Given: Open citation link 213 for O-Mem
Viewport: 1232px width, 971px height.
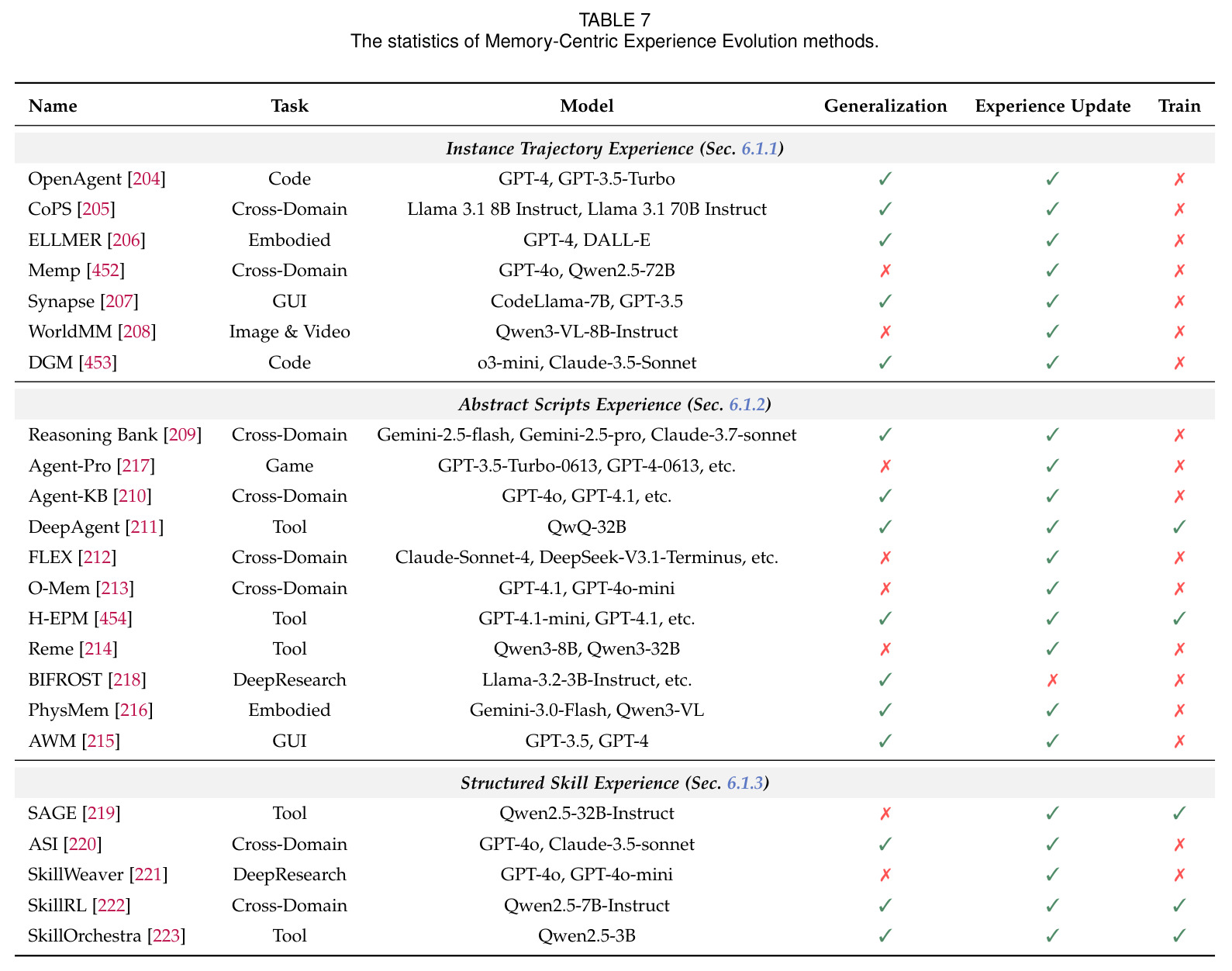Looking at the screenshot, I should click(115, 589).
